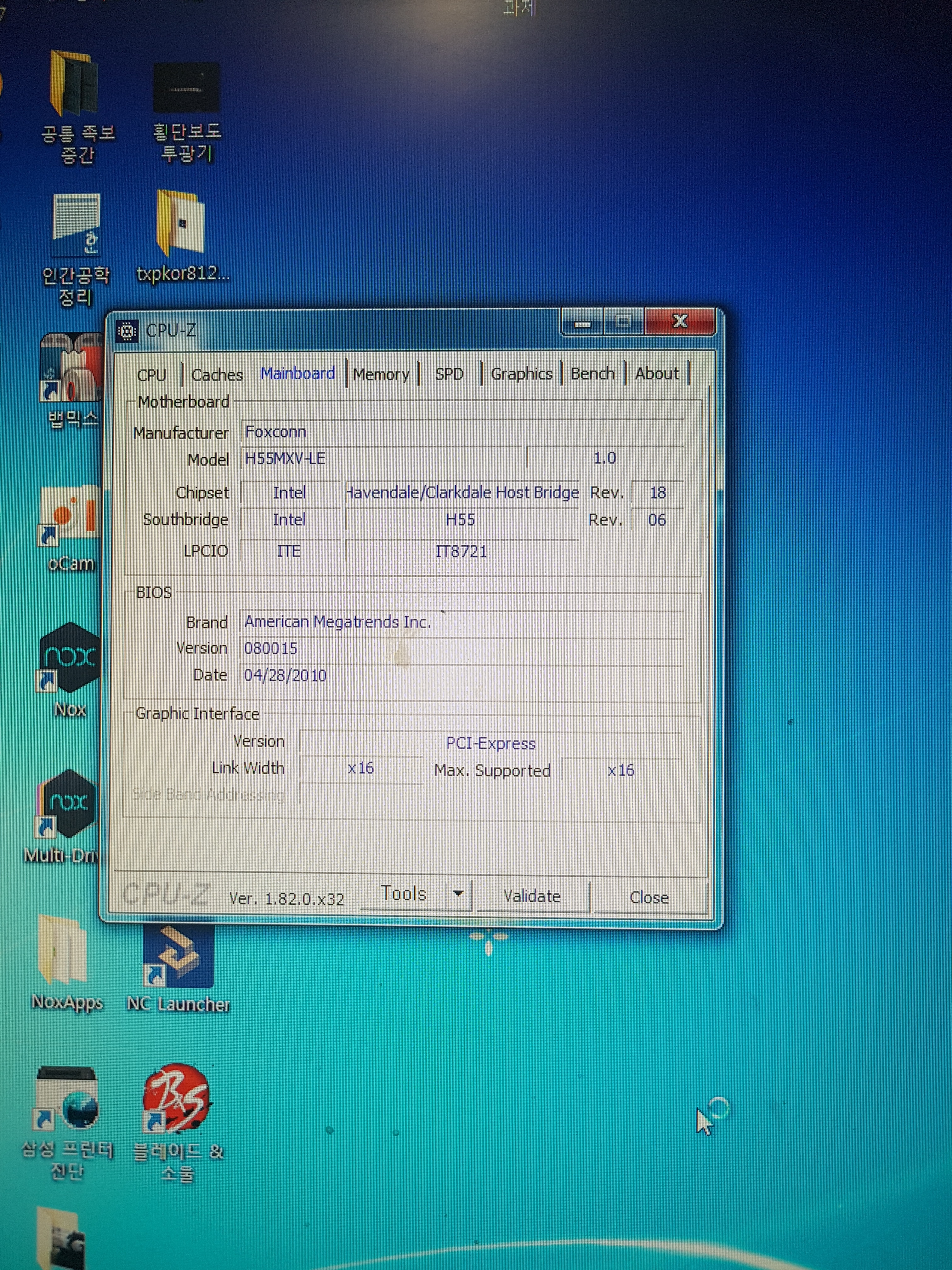952x1270 pixels.
Task: Click the Ver. 1.82.0.x32 version text
Action: pos(286,899)
